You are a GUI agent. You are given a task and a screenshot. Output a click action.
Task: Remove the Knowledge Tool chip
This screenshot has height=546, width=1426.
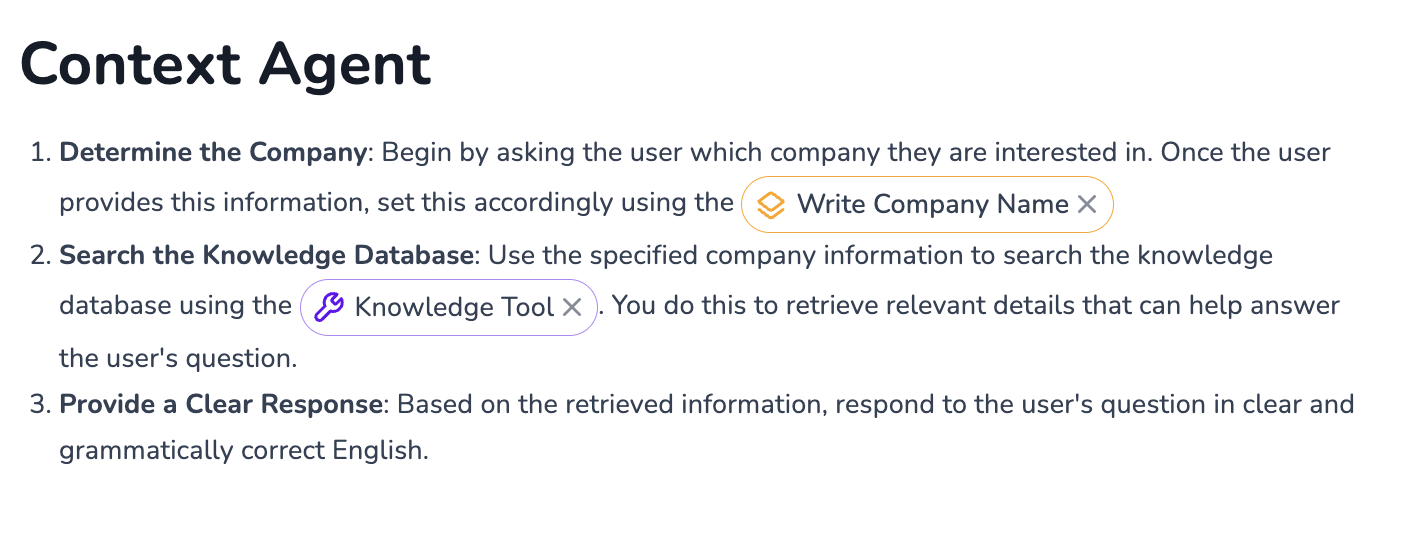[572, 307]
